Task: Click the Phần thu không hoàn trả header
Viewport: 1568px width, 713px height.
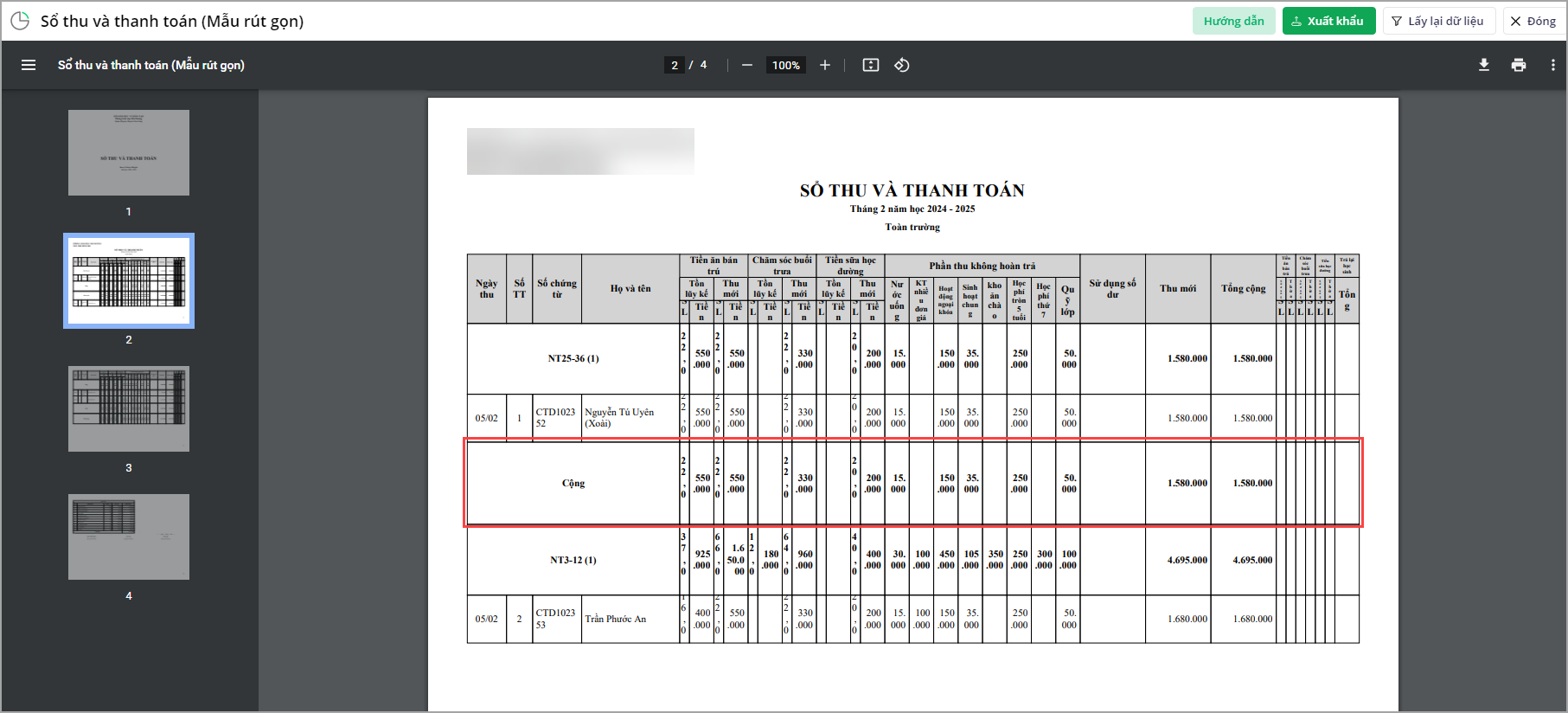Action: pyautogui.click(x=982, y=266)
